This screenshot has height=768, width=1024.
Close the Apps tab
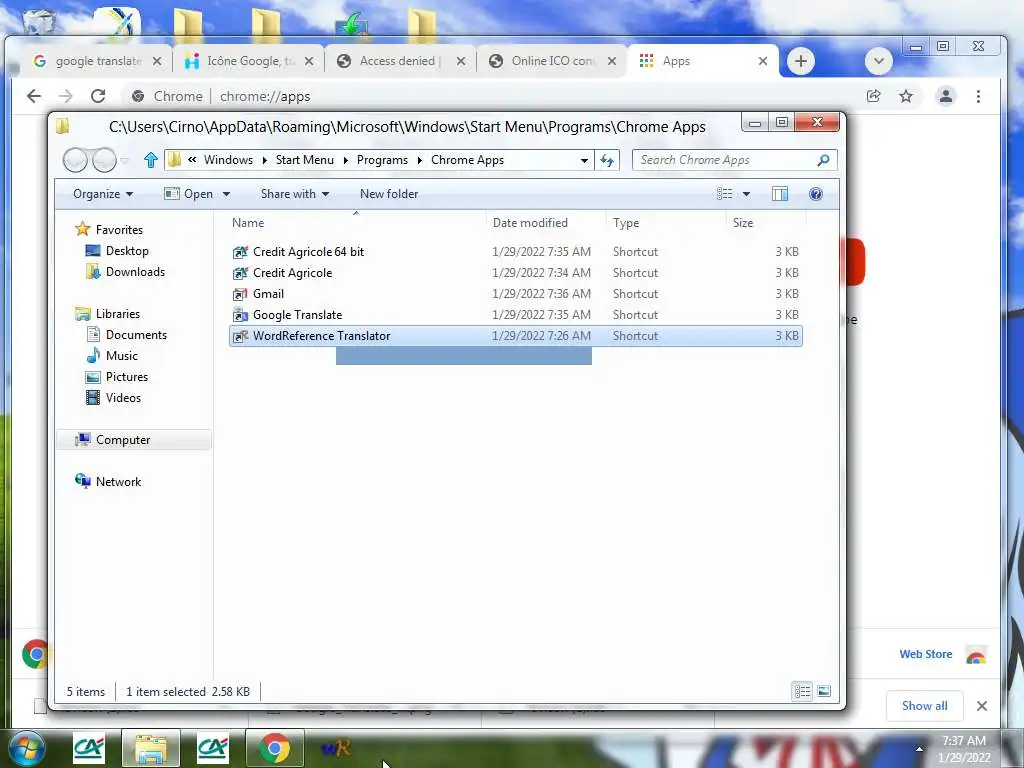tap(762, 61)
